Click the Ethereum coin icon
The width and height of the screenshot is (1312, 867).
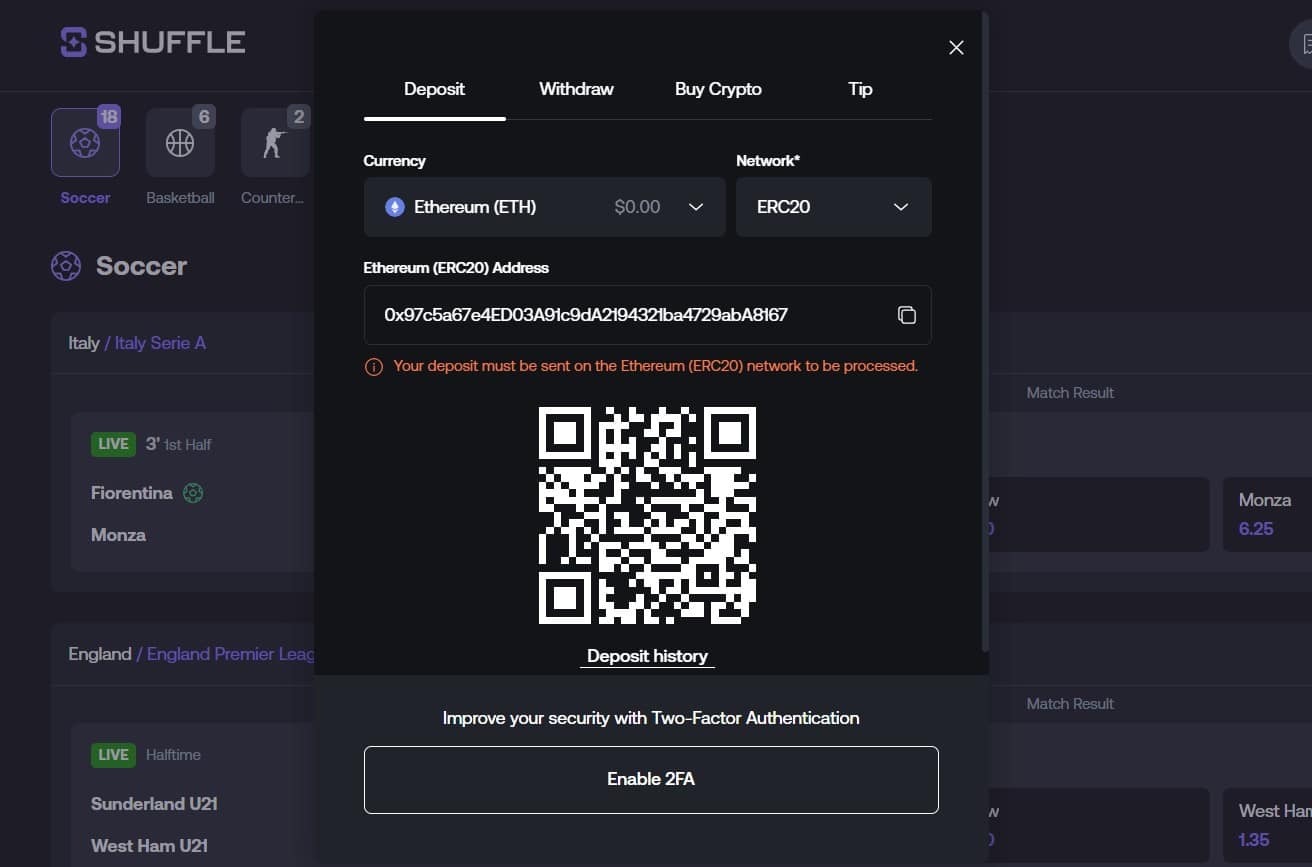tap(395, 207)
